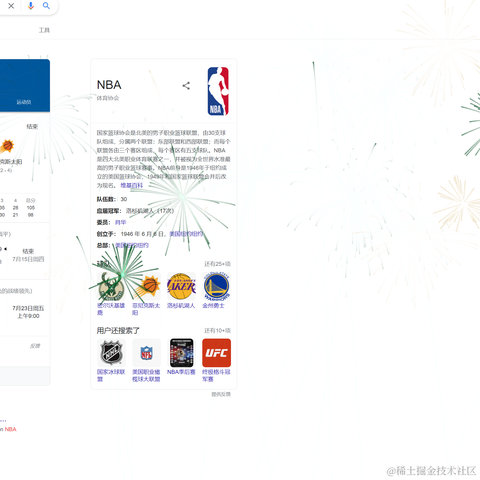Open the Lakers logo
This screenshot has height=480, width=480.
click(x=181, y=286)
